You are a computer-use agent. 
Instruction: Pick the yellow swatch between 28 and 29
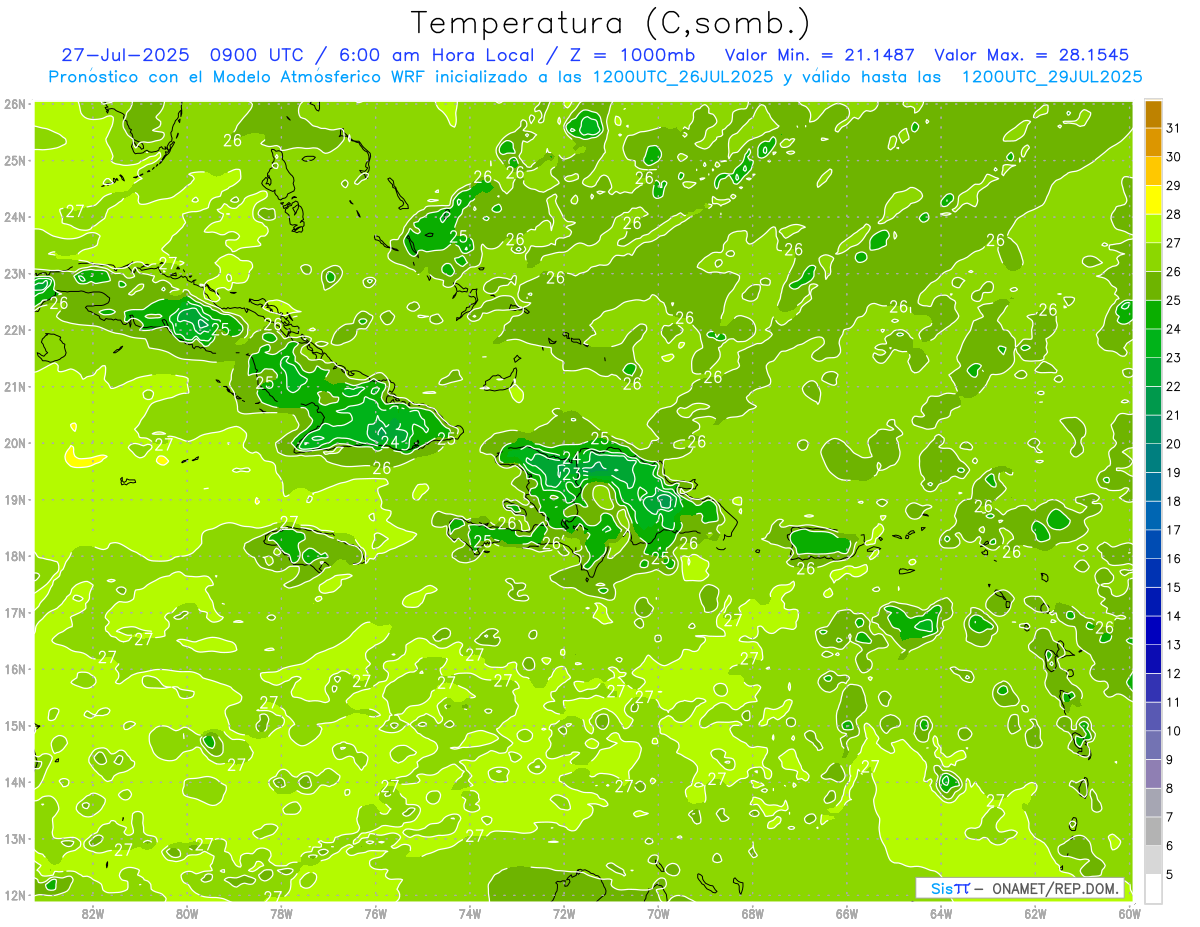[x=1153, y=200]
